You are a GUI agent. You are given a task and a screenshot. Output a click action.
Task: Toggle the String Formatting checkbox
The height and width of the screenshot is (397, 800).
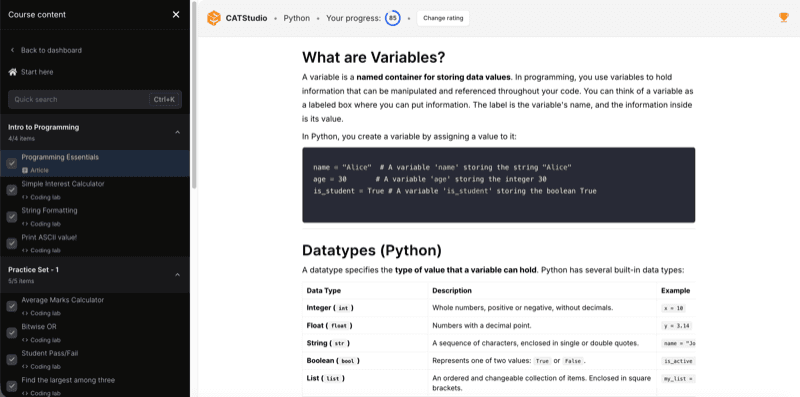tap(12, 217)
